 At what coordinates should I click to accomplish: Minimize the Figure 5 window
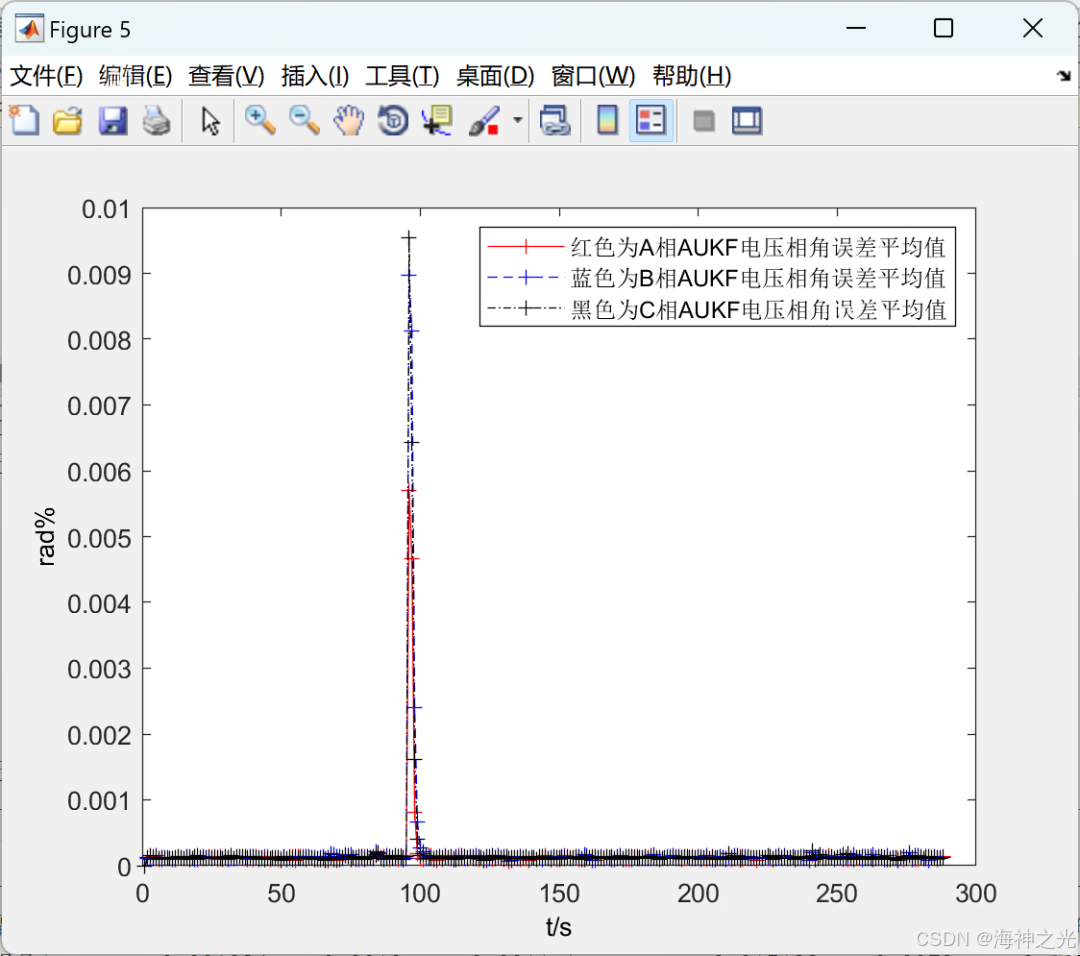[x=856, y=28]
